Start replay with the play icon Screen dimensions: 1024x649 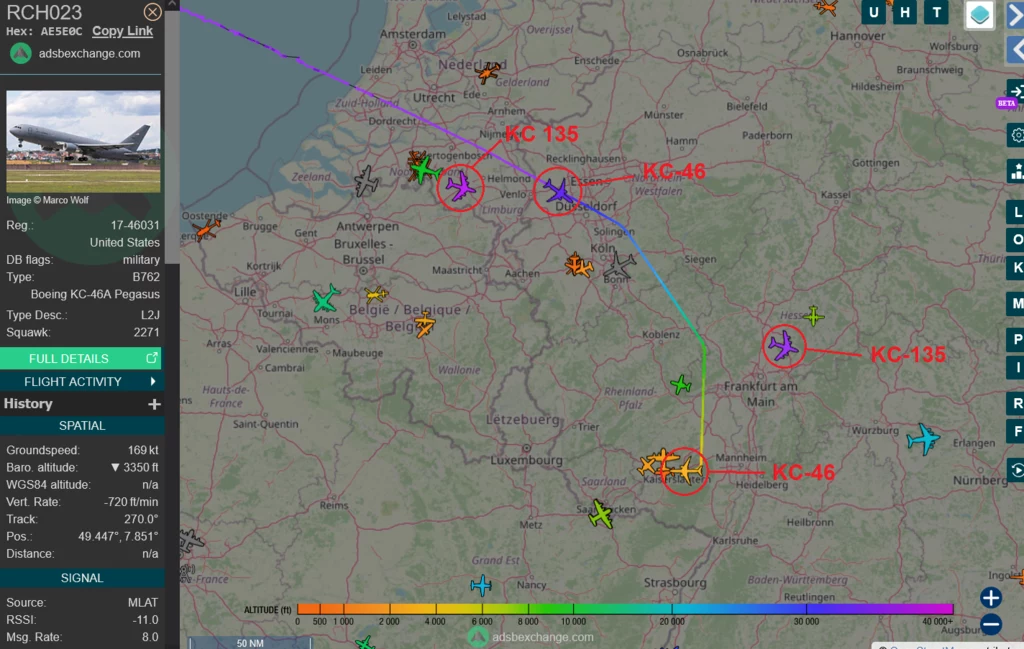point(1016,470)
